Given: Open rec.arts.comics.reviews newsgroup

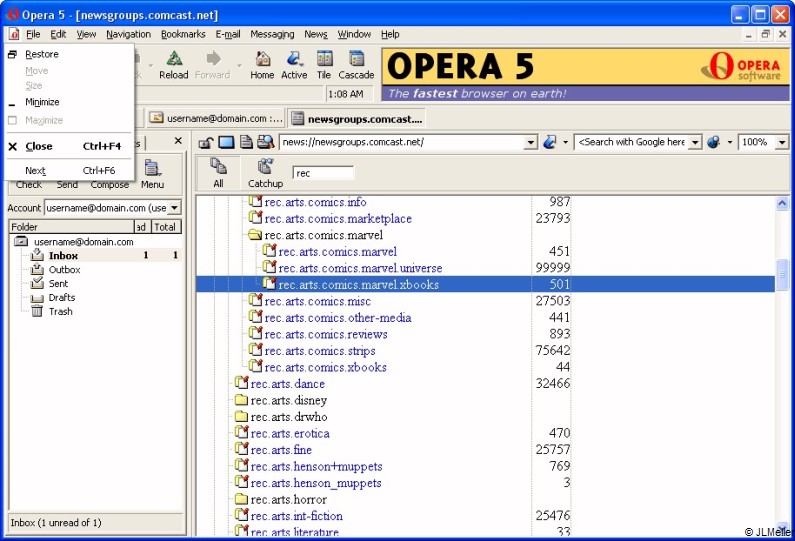Looking at the screenshot, I should tap(326, 334).
